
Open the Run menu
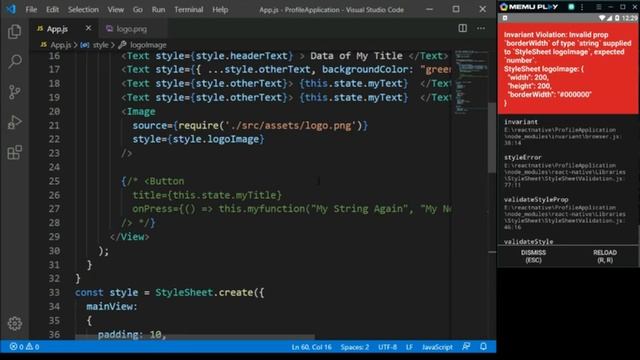pyautogui.click(x=158, y=9)
